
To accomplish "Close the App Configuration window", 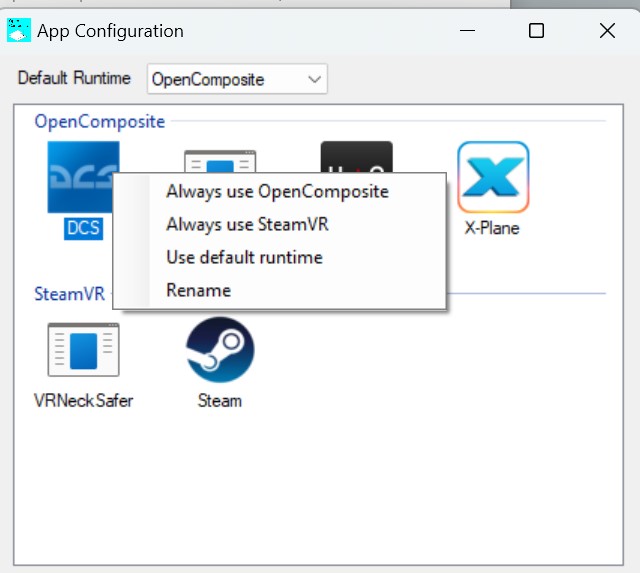I will [607, 31].
